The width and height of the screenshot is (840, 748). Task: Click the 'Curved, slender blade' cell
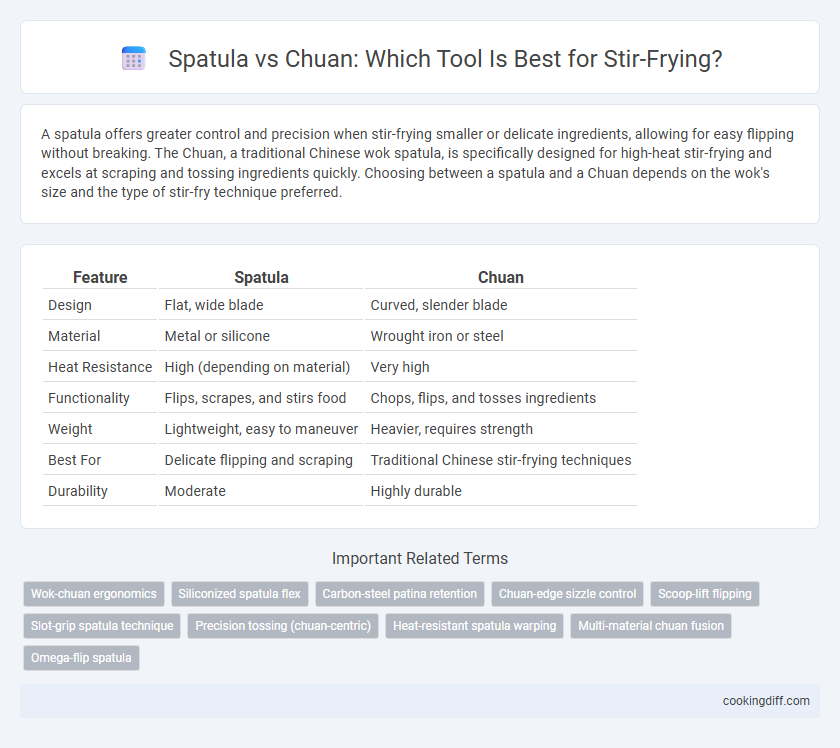(501, 305)
